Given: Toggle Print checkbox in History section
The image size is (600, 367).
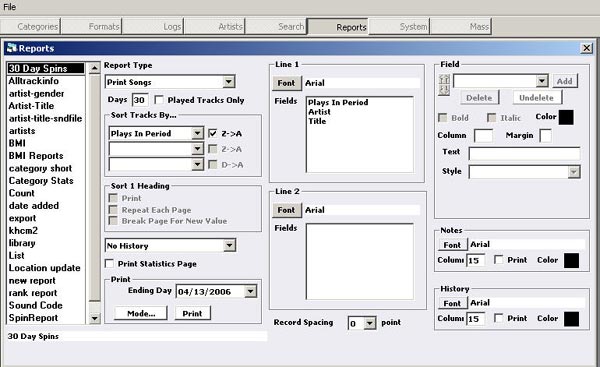Looking at the screenshot, I should [x=498, y=318].
